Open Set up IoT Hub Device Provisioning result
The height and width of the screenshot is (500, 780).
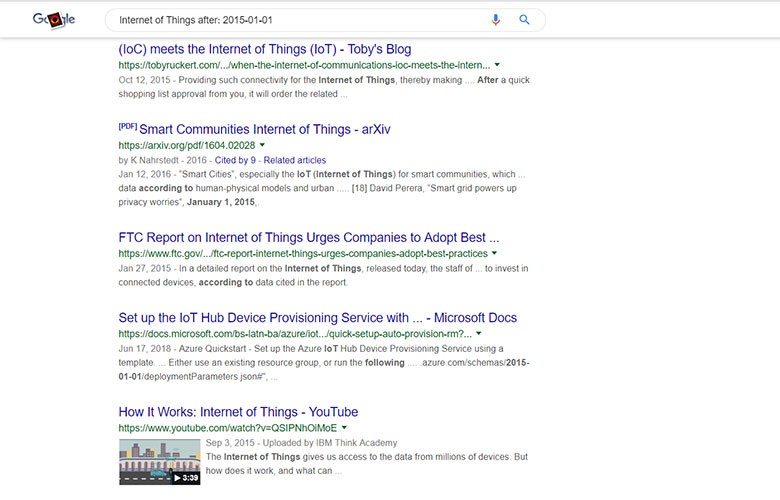pyautogui.click(x=317, y=317)
